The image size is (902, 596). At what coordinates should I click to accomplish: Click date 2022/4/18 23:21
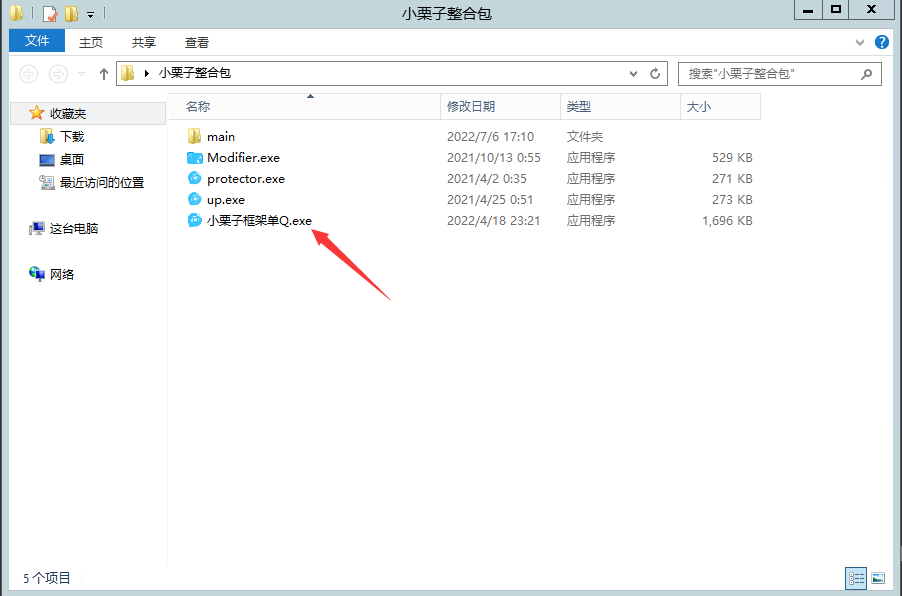pos(494,220)
